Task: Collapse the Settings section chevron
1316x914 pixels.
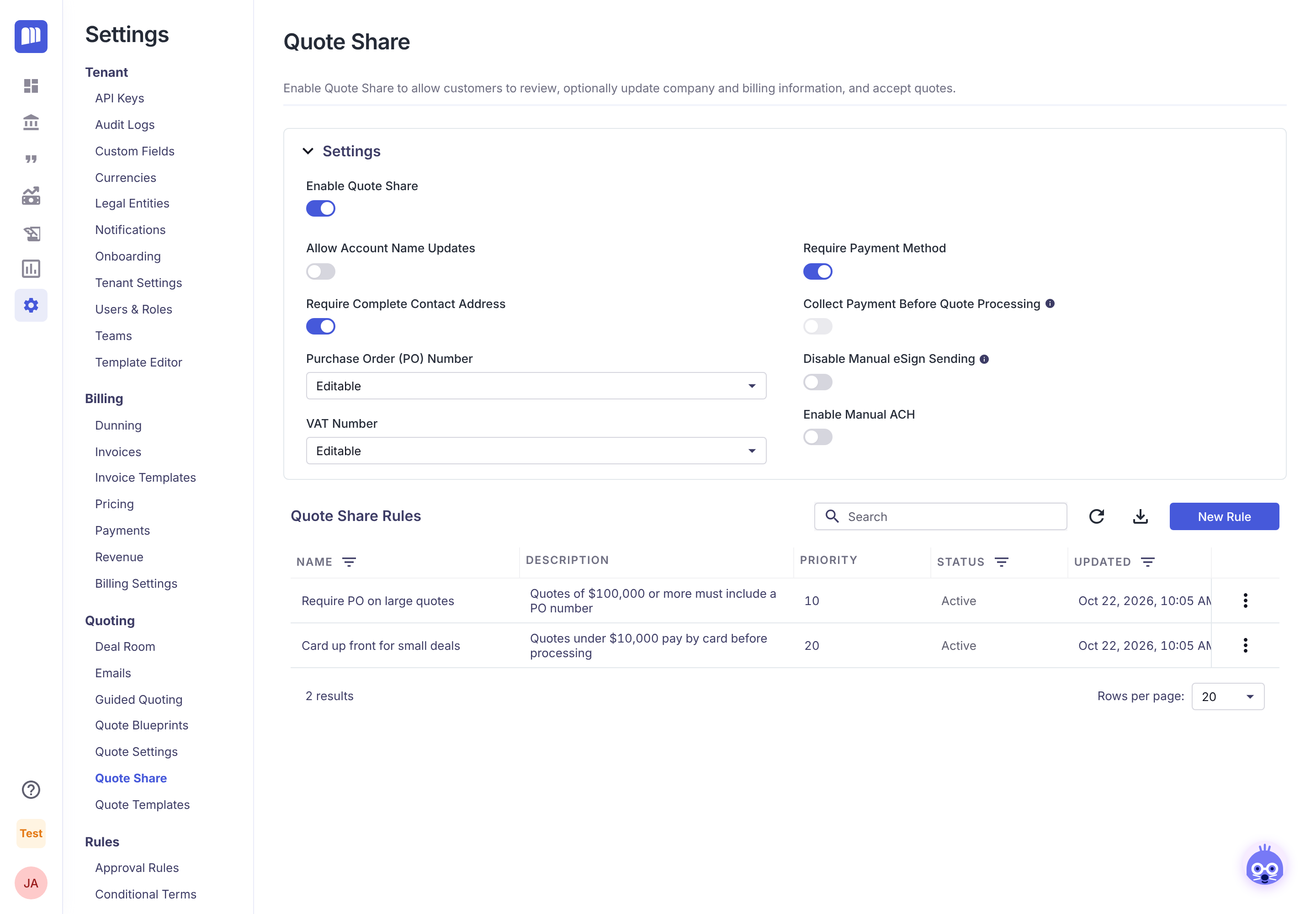Action: pyautogui.click(x=308, y=151)
